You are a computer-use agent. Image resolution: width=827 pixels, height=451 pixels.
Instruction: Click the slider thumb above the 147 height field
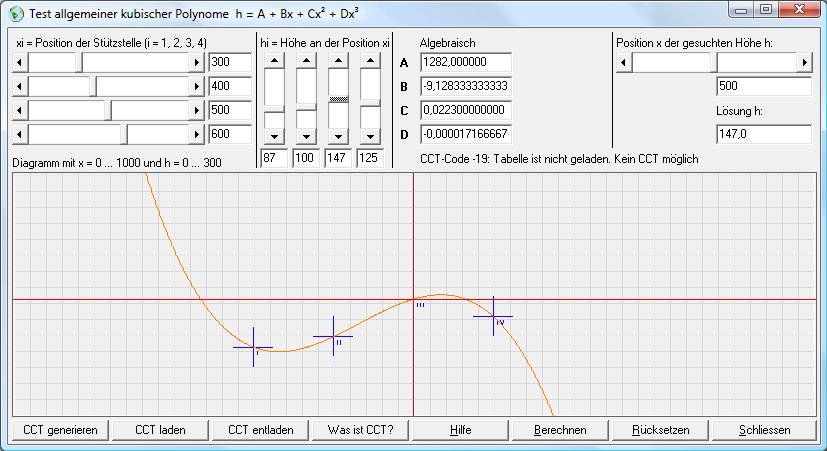coord(339,101)
